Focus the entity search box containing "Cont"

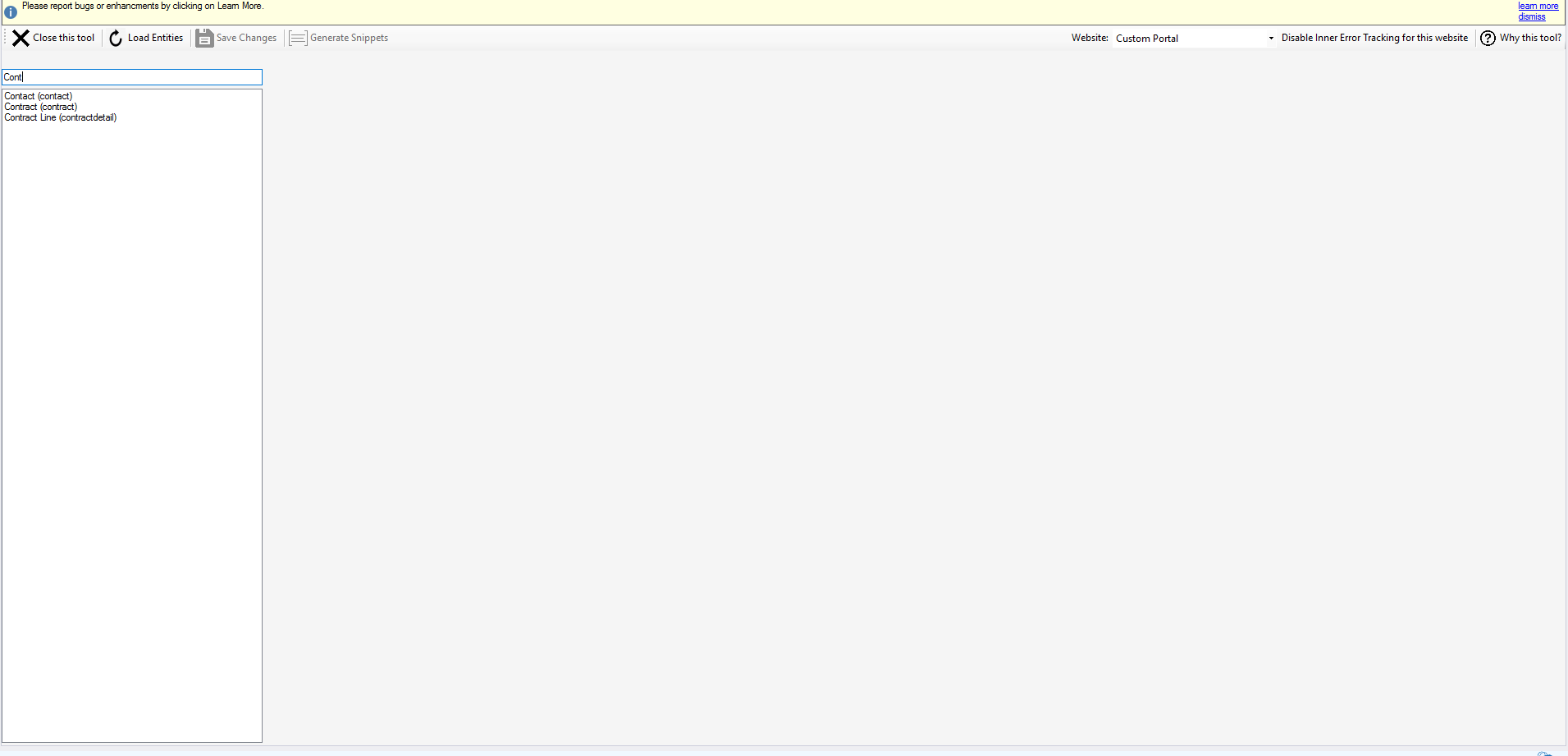131,77
